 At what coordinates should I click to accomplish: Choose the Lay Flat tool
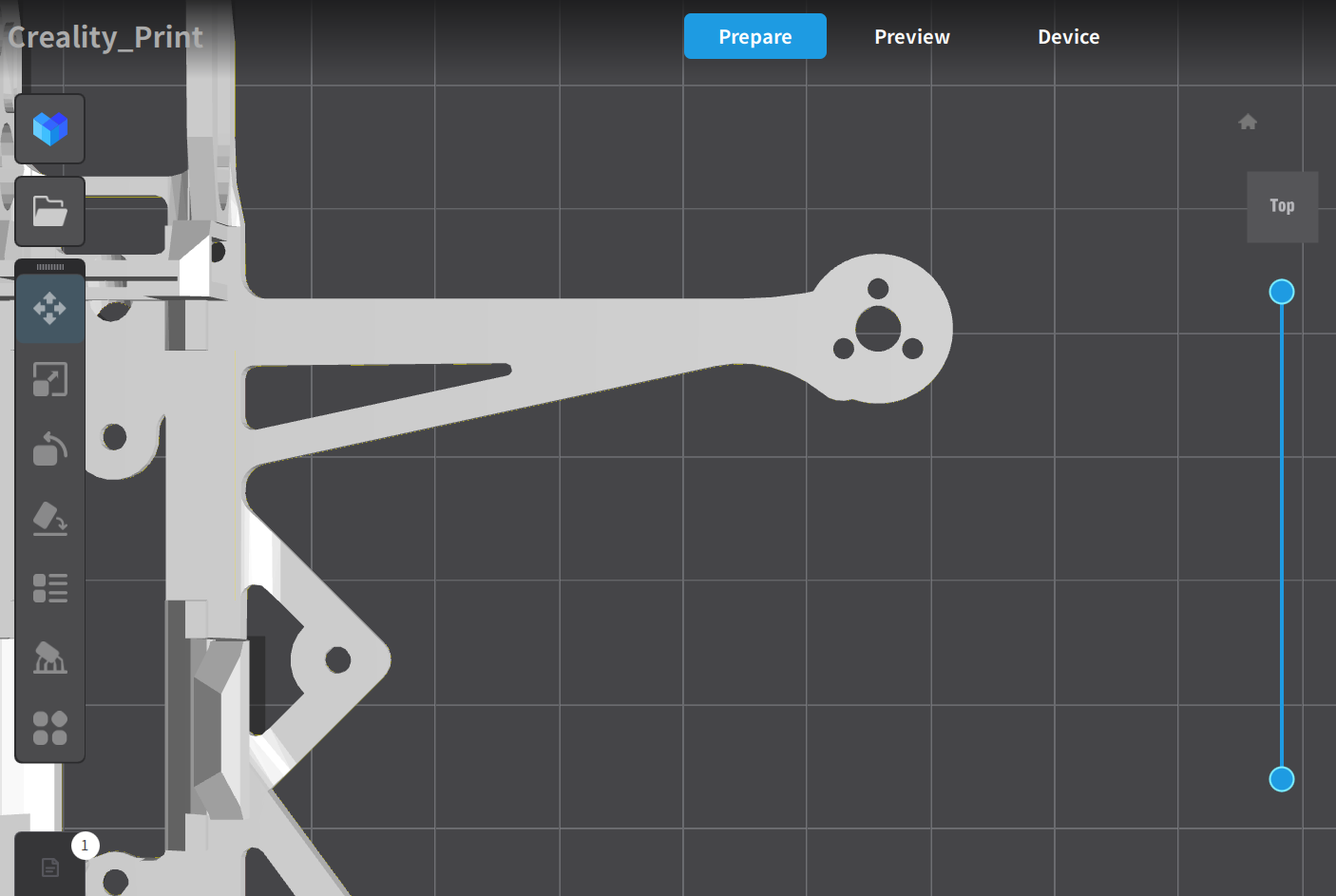50,519
